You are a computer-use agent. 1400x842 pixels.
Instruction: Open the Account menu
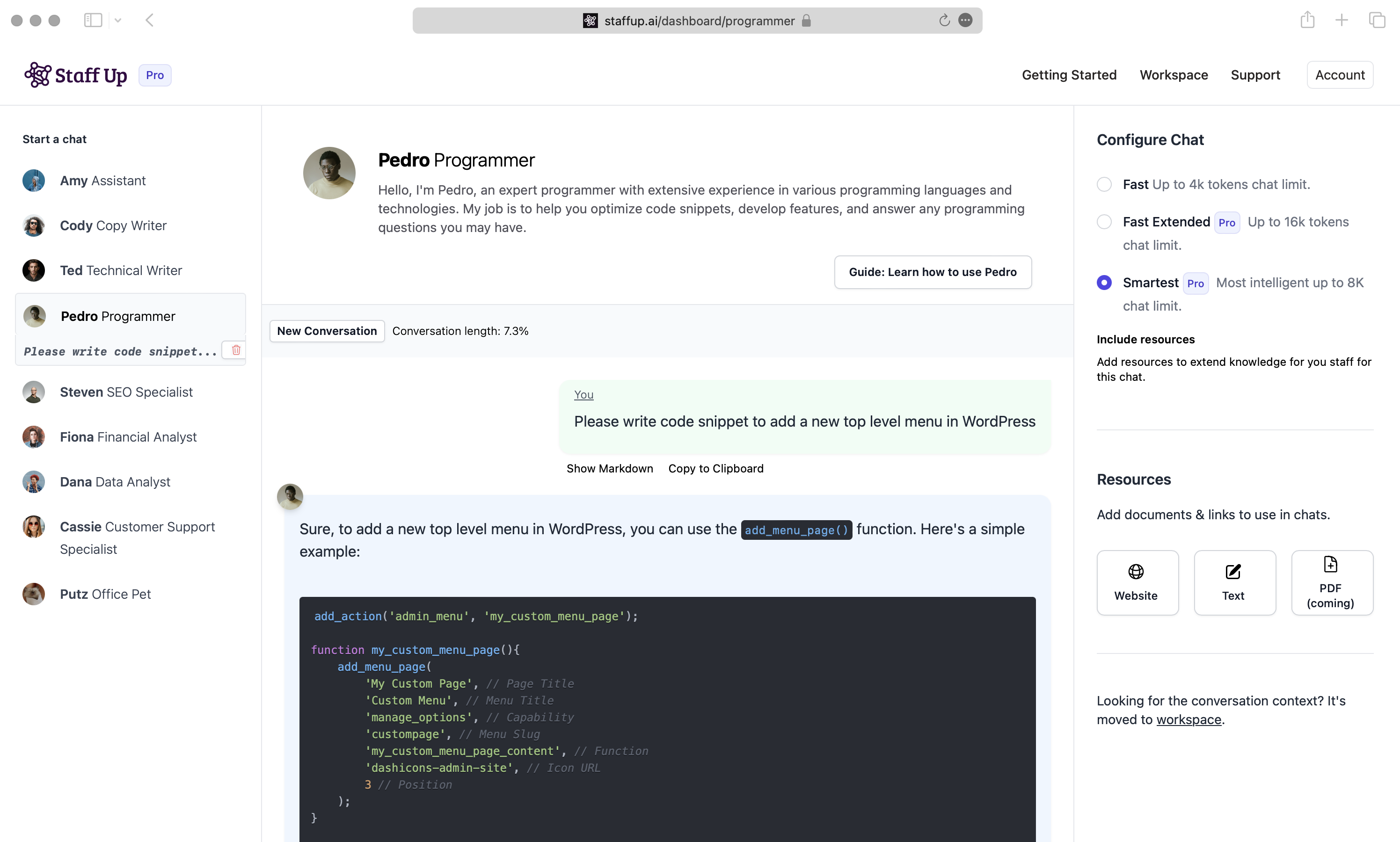point(1340,74)
